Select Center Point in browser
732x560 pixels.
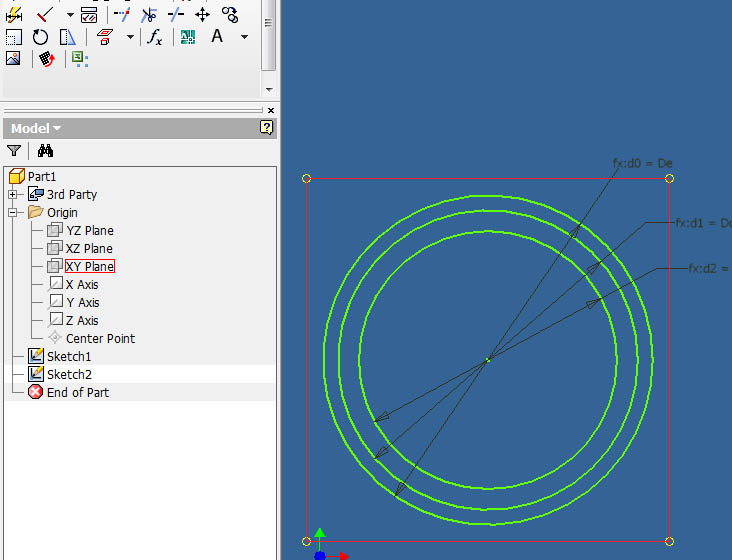[x=100, y=338]
